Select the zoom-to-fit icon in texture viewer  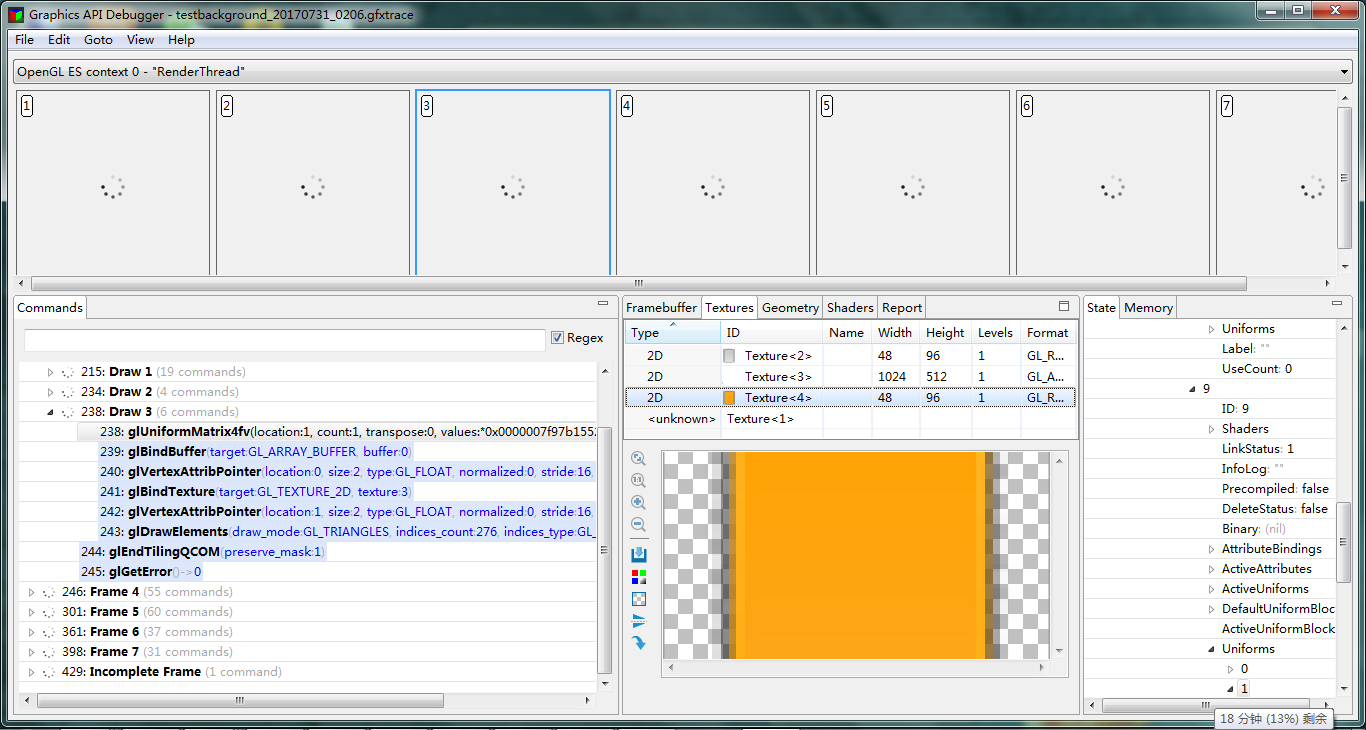pos(639,457)
